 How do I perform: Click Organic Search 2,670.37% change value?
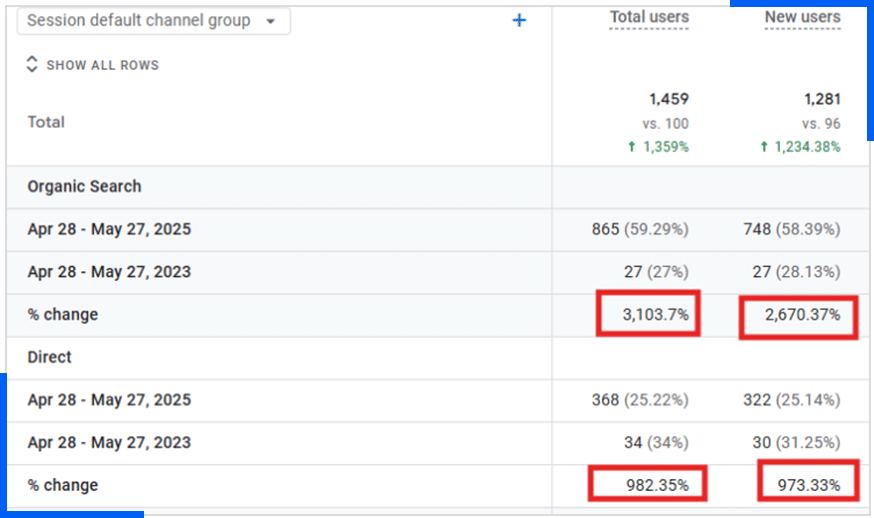(799, 315)
